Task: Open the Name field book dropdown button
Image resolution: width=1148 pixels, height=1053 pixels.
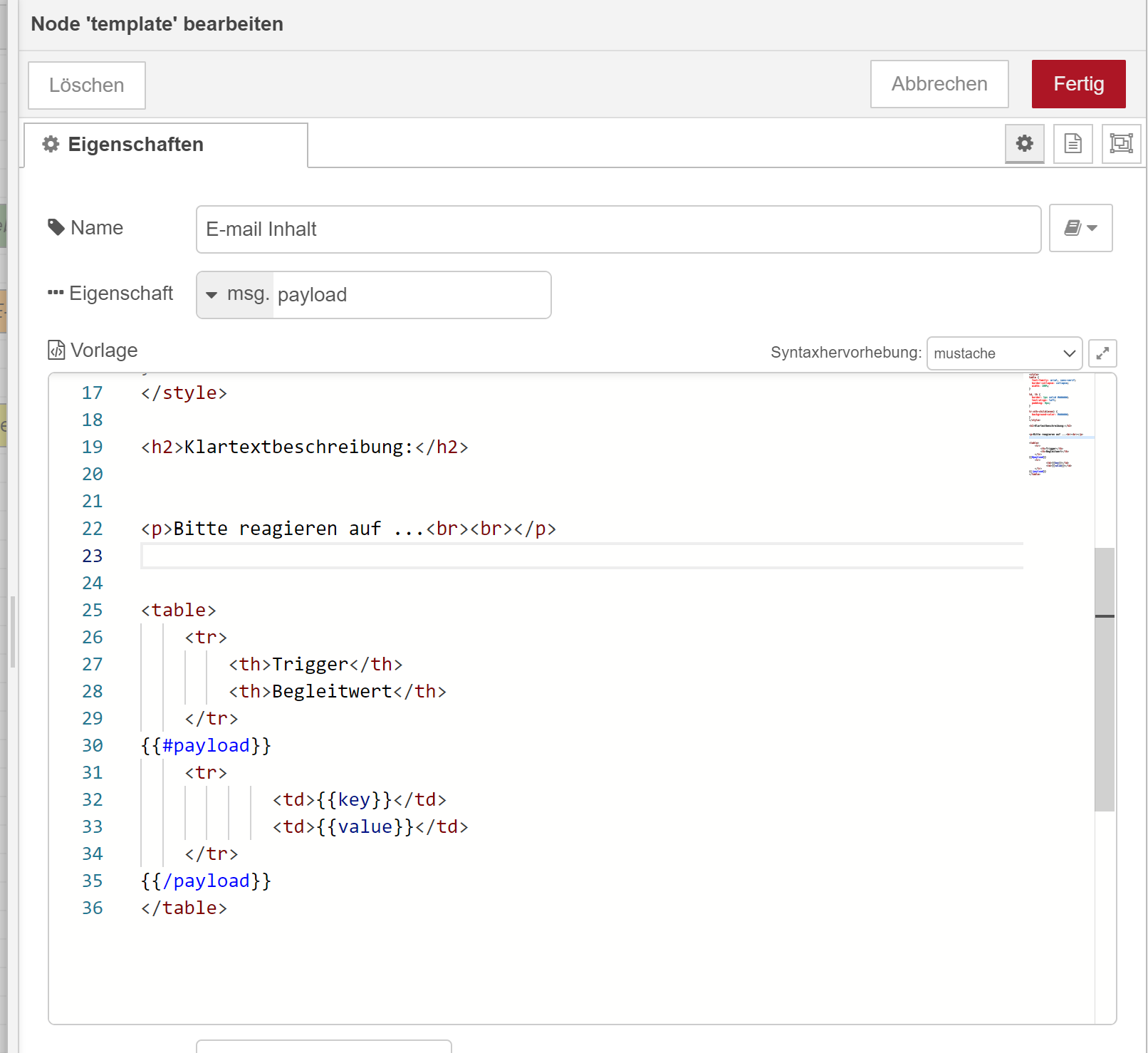Action: 1080,228
